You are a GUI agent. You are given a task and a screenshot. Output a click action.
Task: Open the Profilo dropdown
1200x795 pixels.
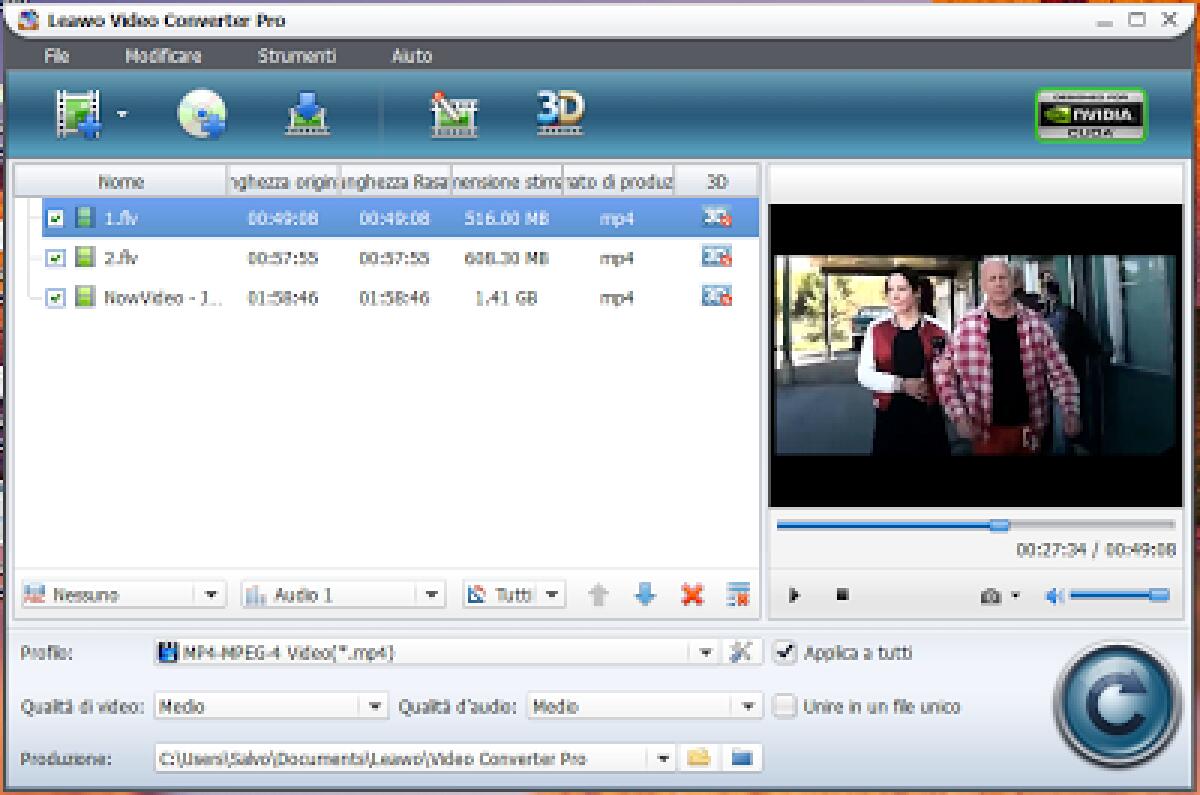pos(706,652)
